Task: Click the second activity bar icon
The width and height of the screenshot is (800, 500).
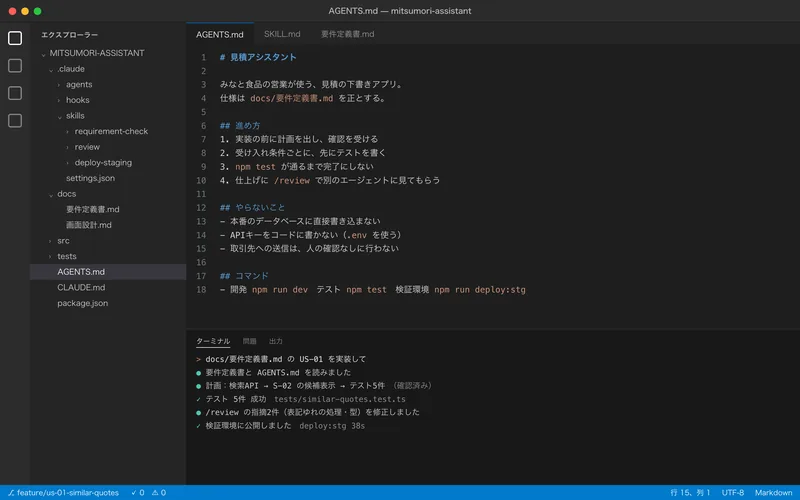Action: tap(15, 66)
